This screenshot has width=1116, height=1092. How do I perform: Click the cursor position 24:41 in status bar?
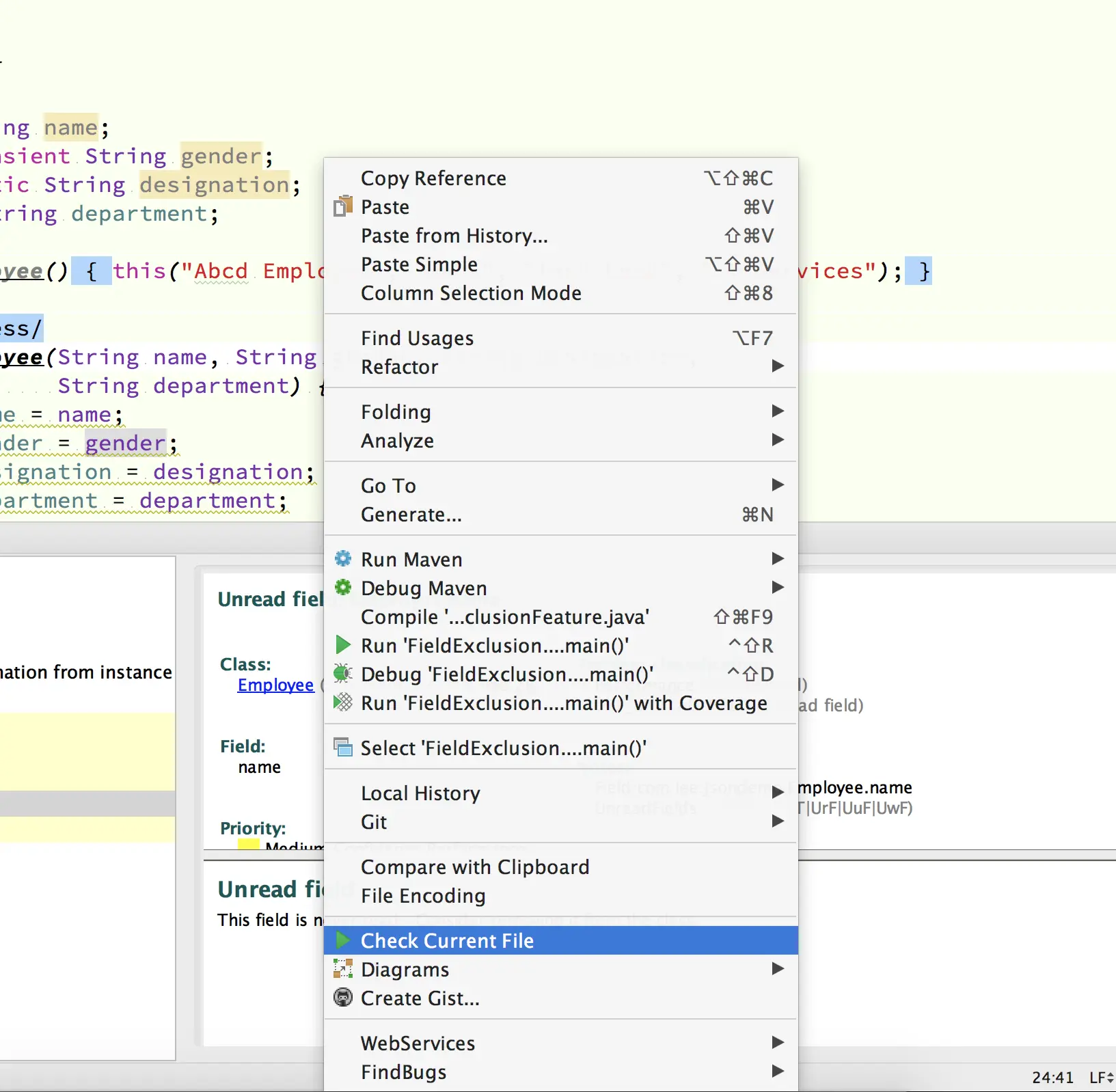click(x=1052, y=1078)
